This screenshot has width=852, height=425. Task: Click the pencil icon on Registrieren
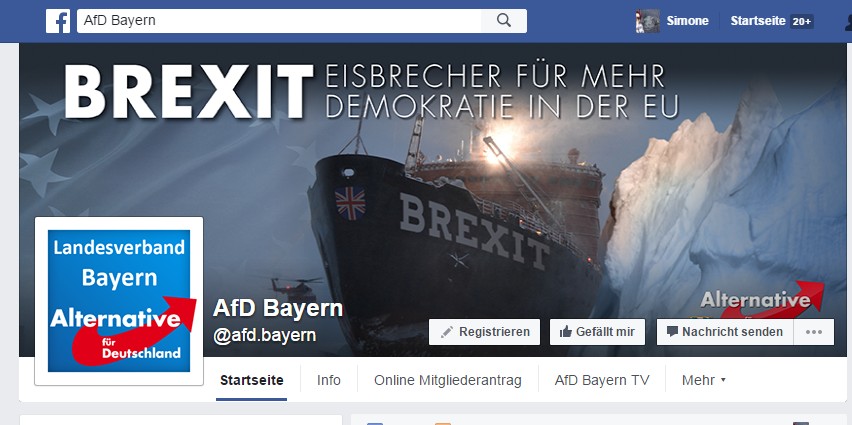pos(447,332)
